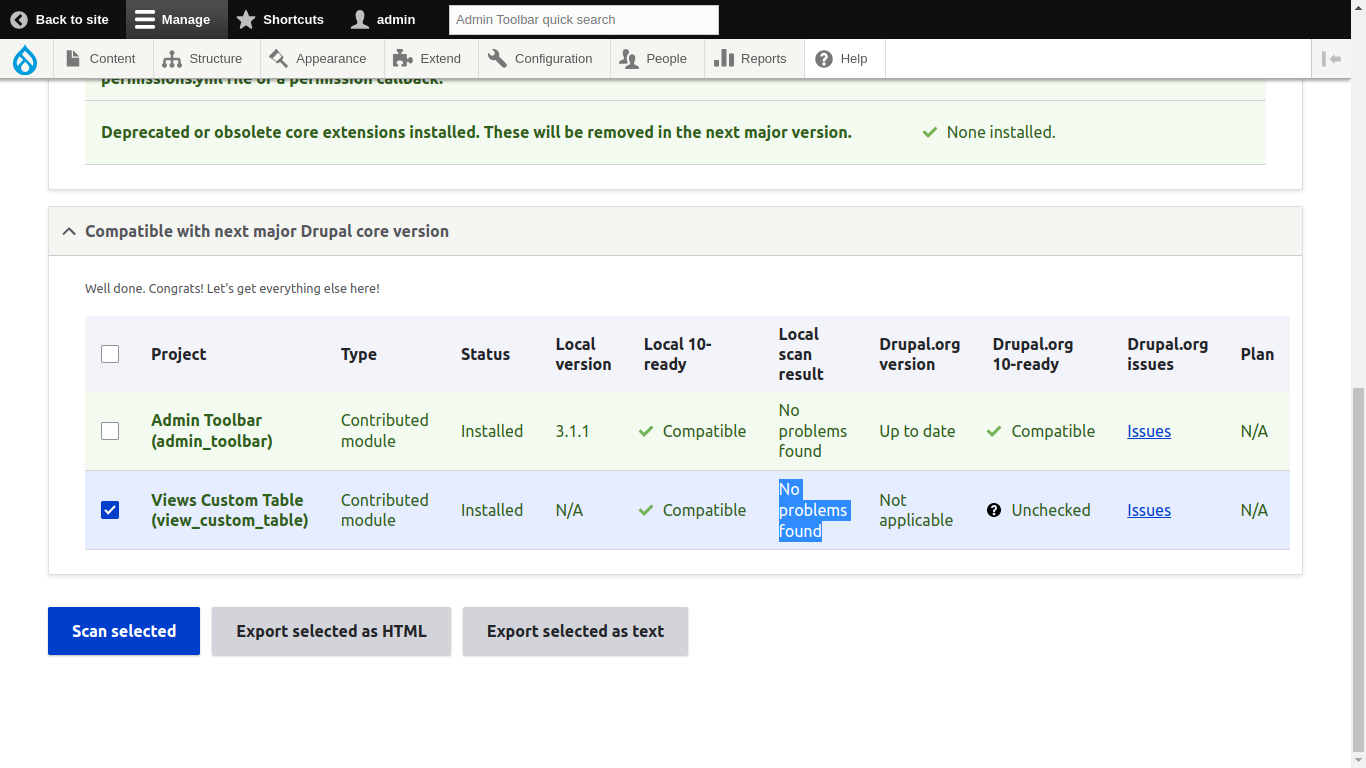The height and width of the screenshot is (768, 1366).
Task: Click the toolbar collapse arrow on the right
Action: tap(1332, 58)
